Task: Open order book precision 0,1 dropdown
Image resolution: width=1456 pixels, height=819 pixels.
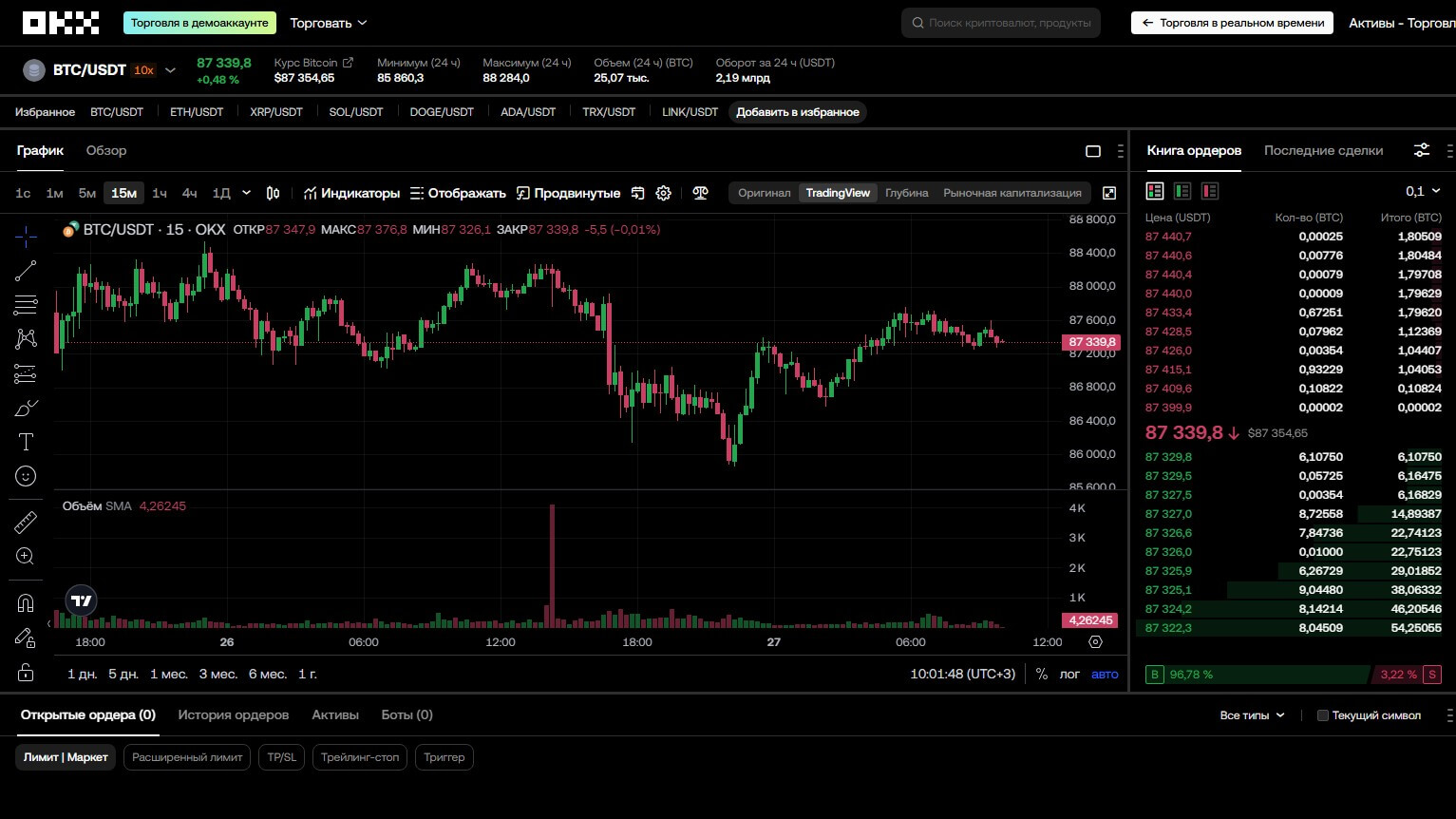Action: click(x=1423, y=191)
